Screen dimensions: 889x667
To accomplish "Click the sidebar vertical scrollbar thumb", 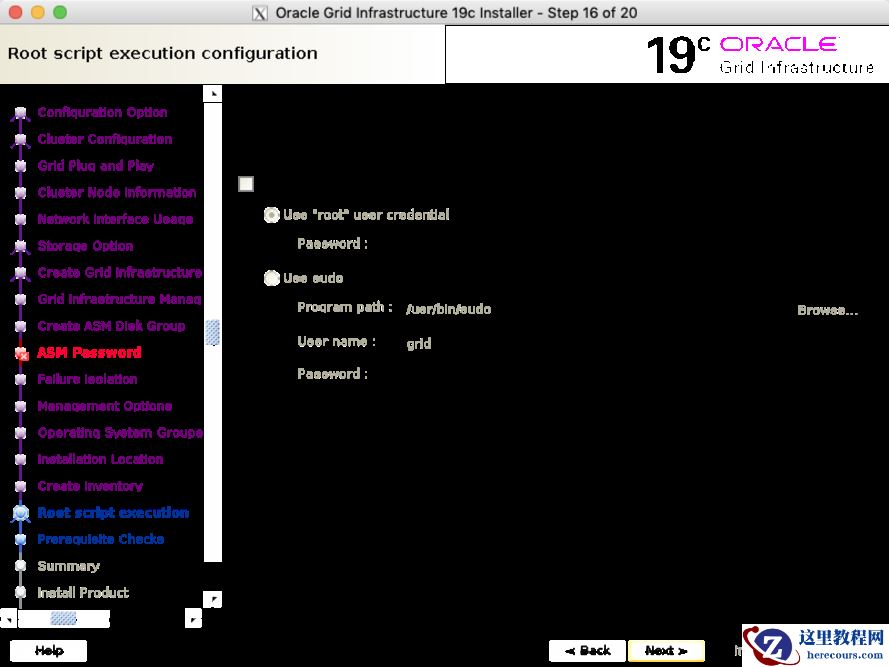I will [213, 332].
